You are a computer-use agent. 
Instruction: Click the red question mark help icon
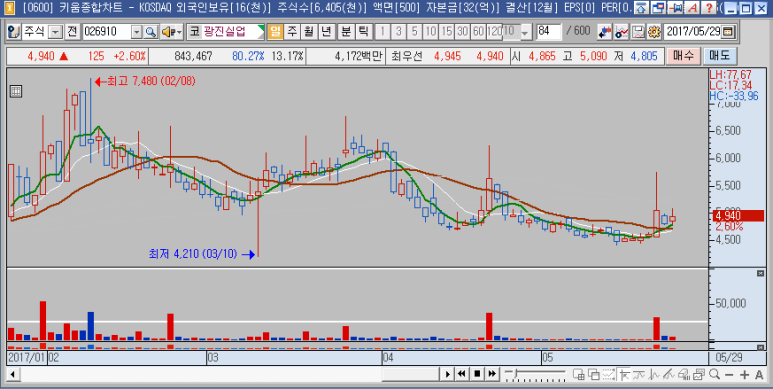click(708, 7)
